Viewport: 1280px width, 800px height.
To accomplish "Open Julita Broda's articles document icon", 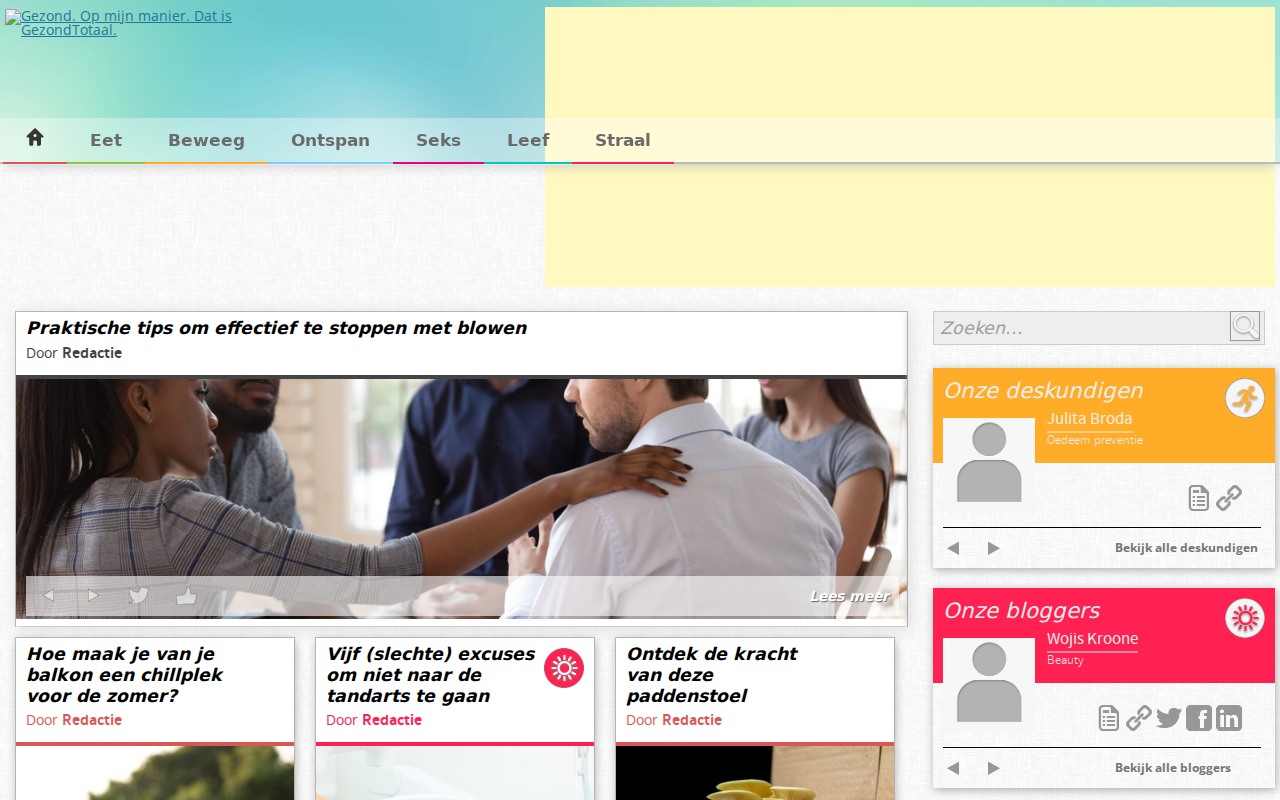I will click(x=1199, y=498).
